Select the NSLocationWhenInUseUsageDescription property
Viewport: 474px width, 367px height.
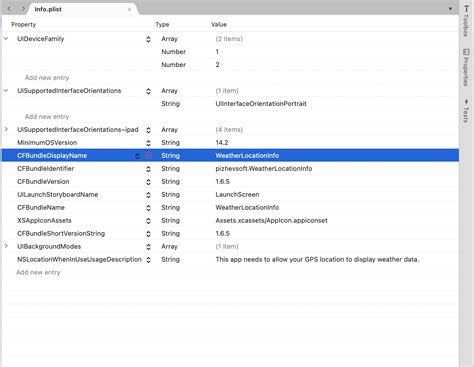[79, 259]
